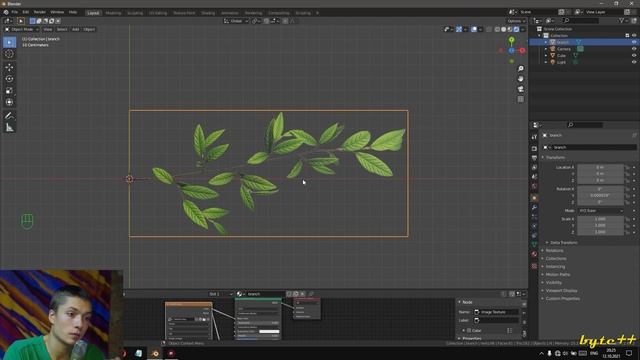Select the Cube object in outliner
The width and height of the screenshot is (640, 360).
(x=561, y=56)
